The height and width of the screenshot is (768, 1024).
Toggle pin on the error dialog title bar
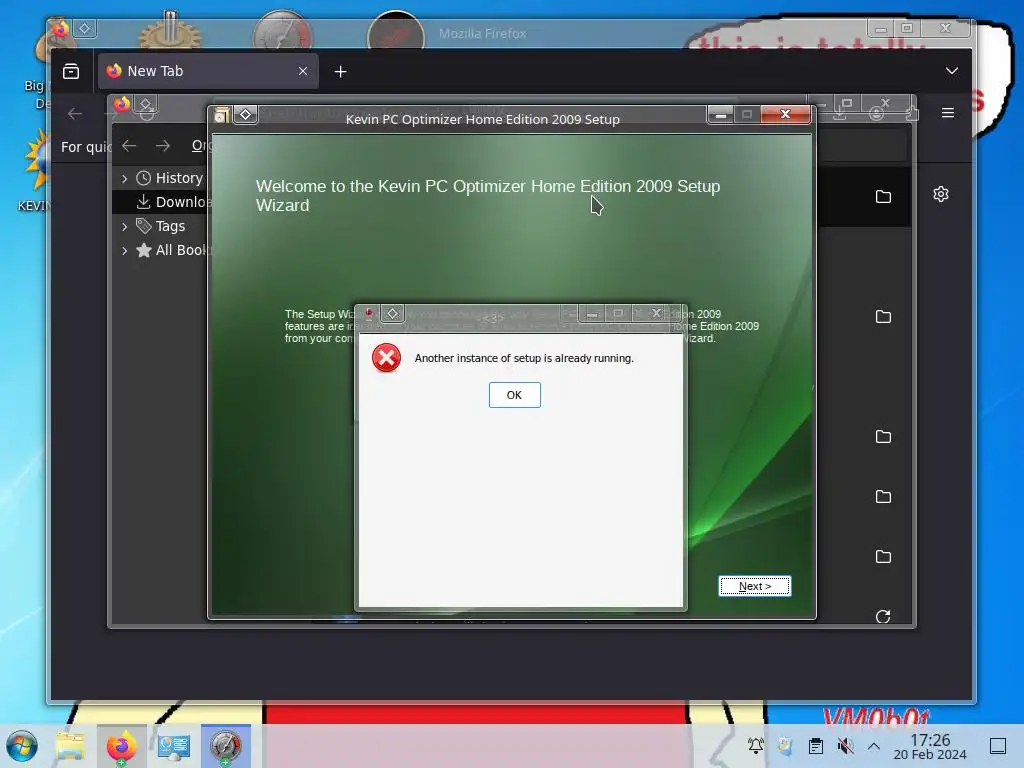click(x=392, y=313)
